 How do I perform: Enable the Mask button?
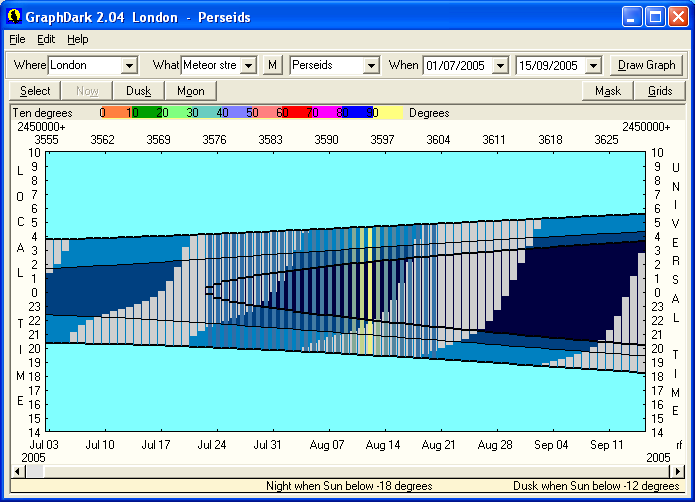[x=608, y=91]
